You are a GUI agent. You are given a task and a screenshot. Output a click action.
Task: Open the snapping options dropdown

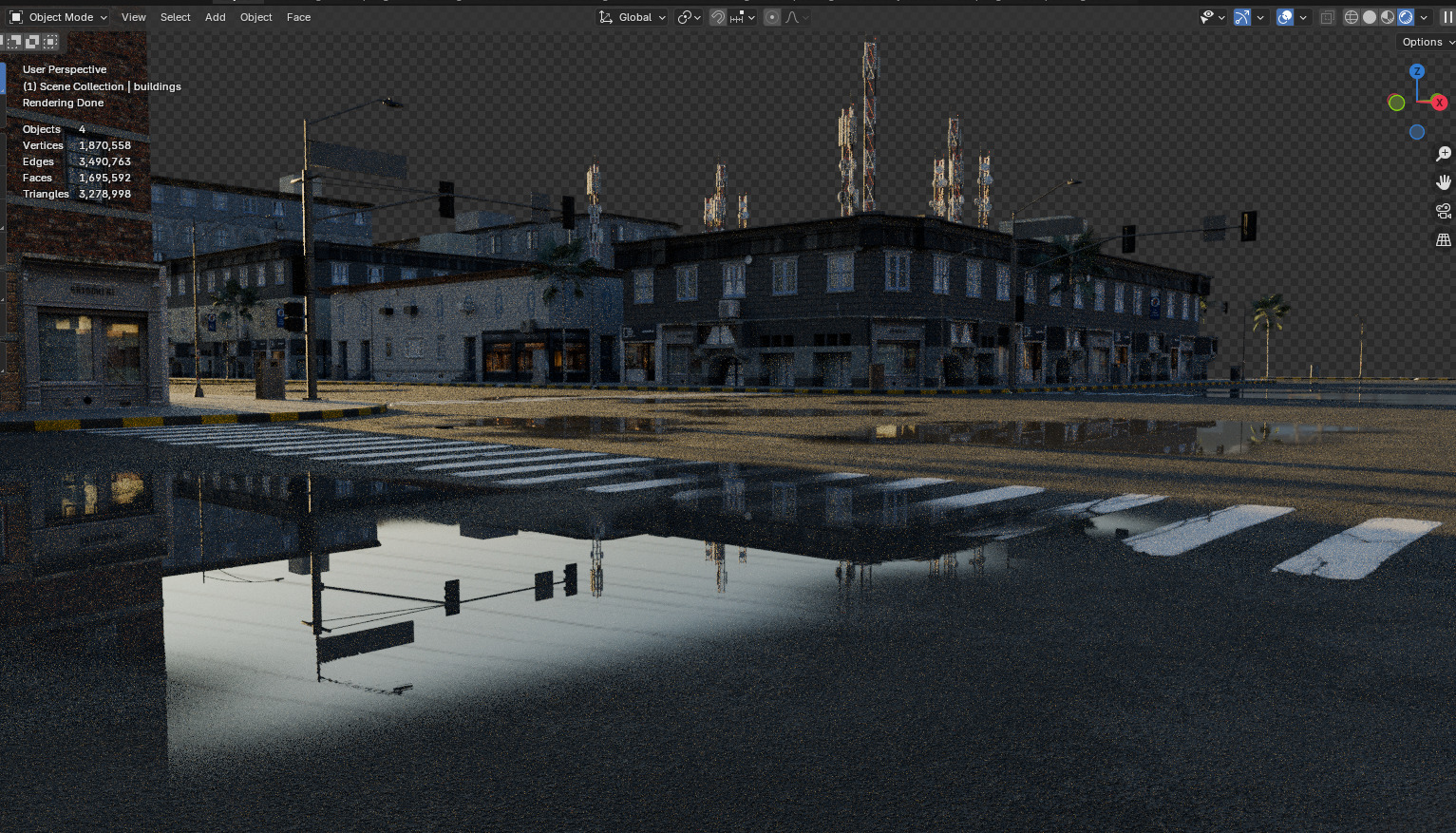point(743,17)
